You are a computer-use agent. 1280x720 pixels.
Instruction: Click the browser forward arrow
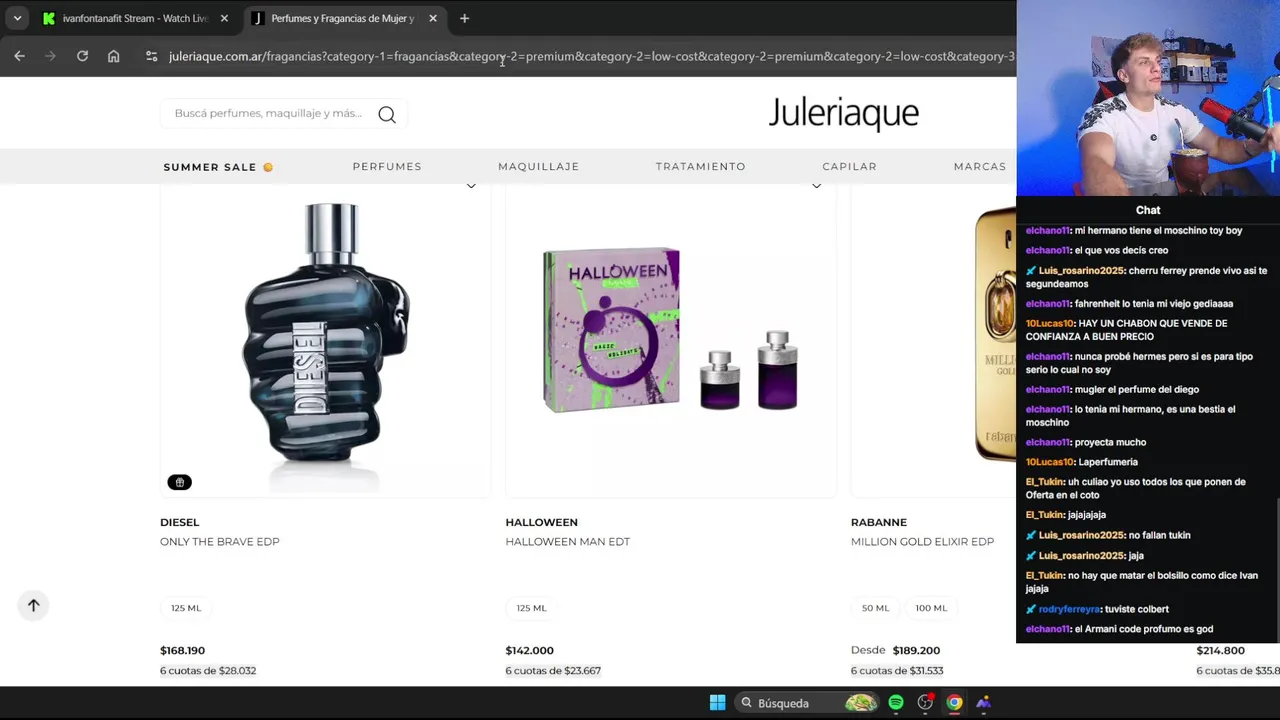[x=50, y=56]
